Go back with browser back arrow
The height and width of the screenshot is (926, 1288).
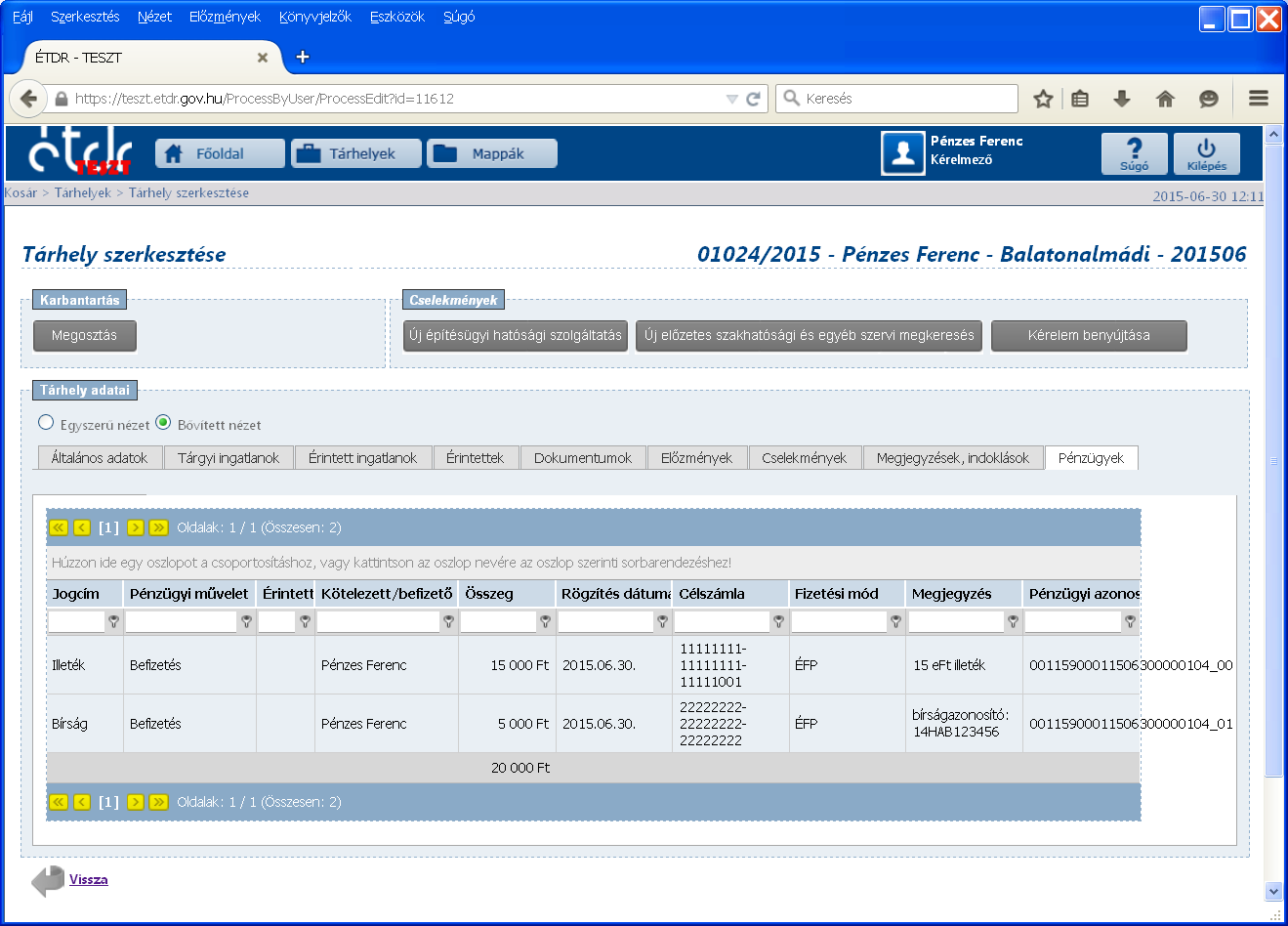27,99
